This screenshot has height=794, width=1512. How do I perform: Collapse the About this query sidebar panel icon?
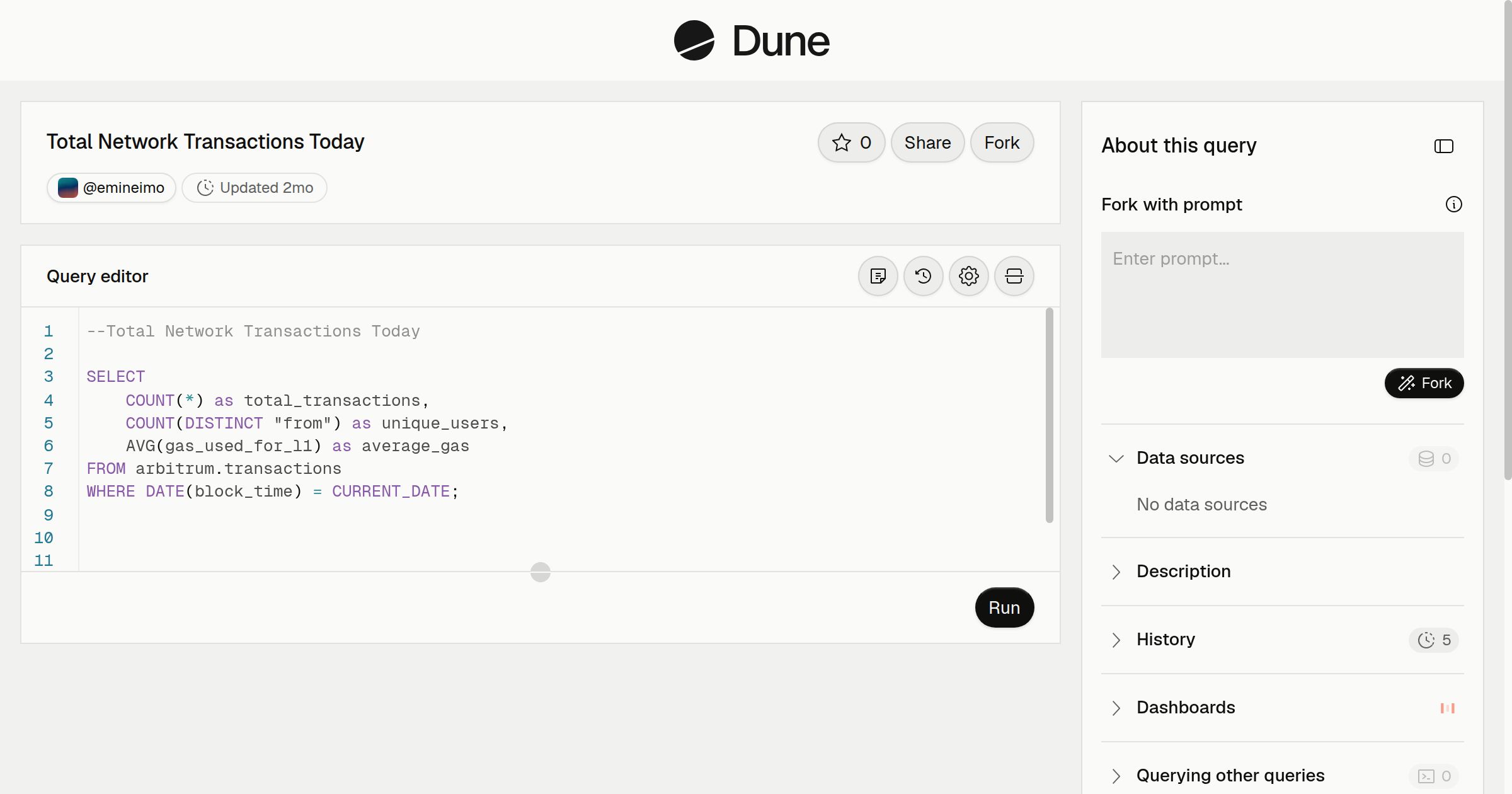point(1444,146)
